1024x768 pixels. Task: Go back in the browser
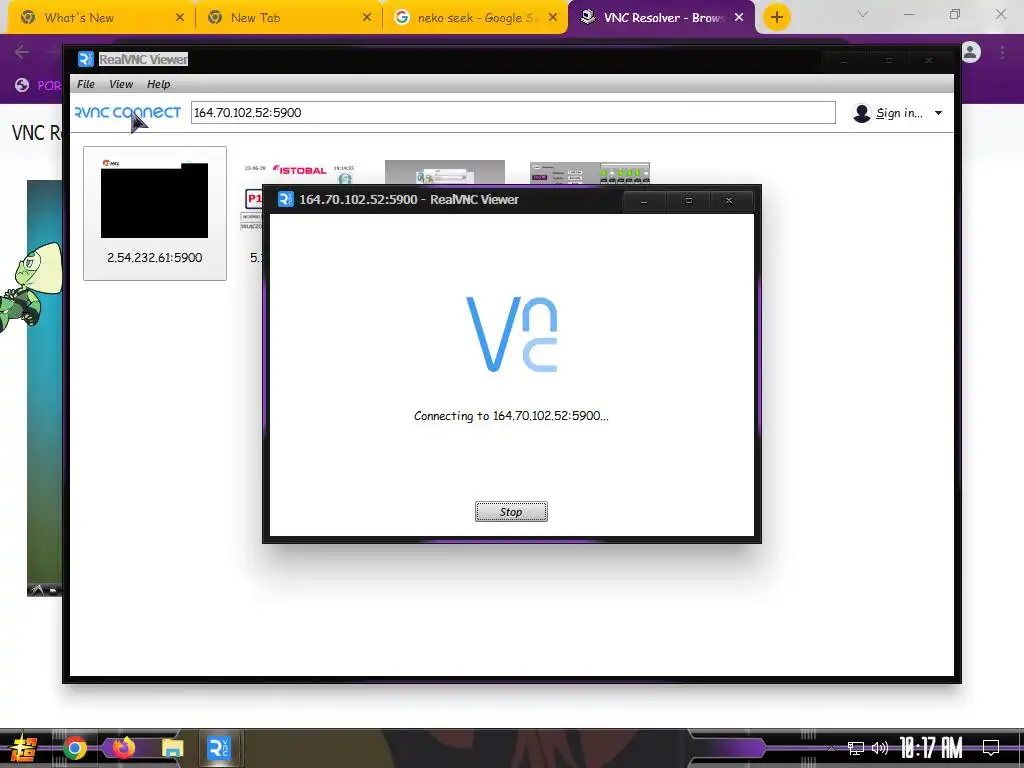(22, 52)
